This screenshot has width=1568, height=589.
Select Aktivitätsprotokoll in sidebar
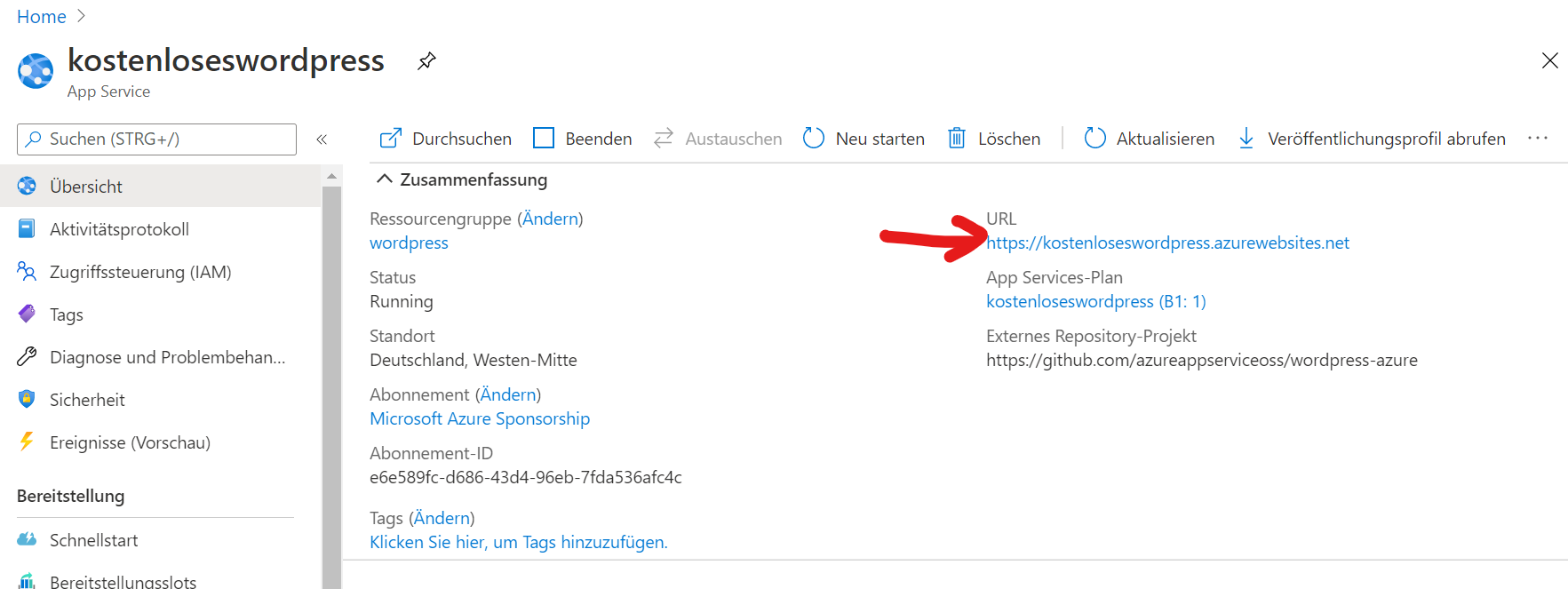coord(119,229)
